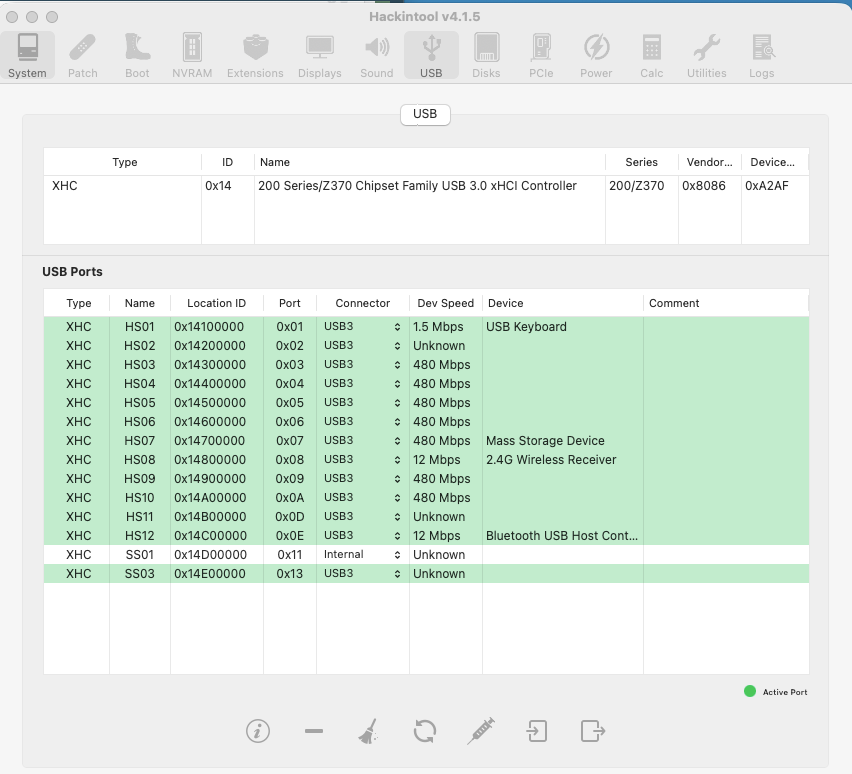Open the PCIe section
Image resolution: width=852 pixels, height=774 pixels.
click(x=541, y=56)
